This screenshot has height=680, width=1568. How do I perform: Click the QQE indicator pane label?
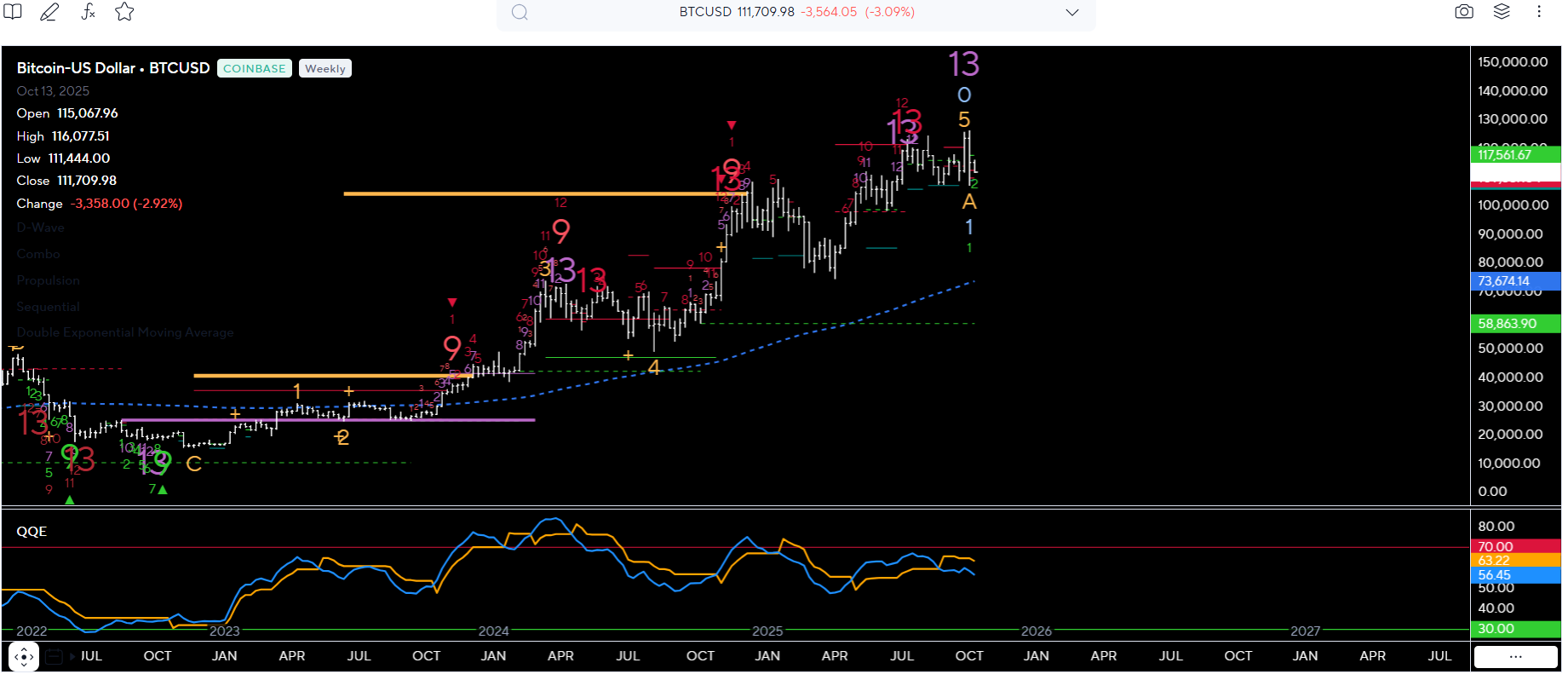click(x=32, y=532)
